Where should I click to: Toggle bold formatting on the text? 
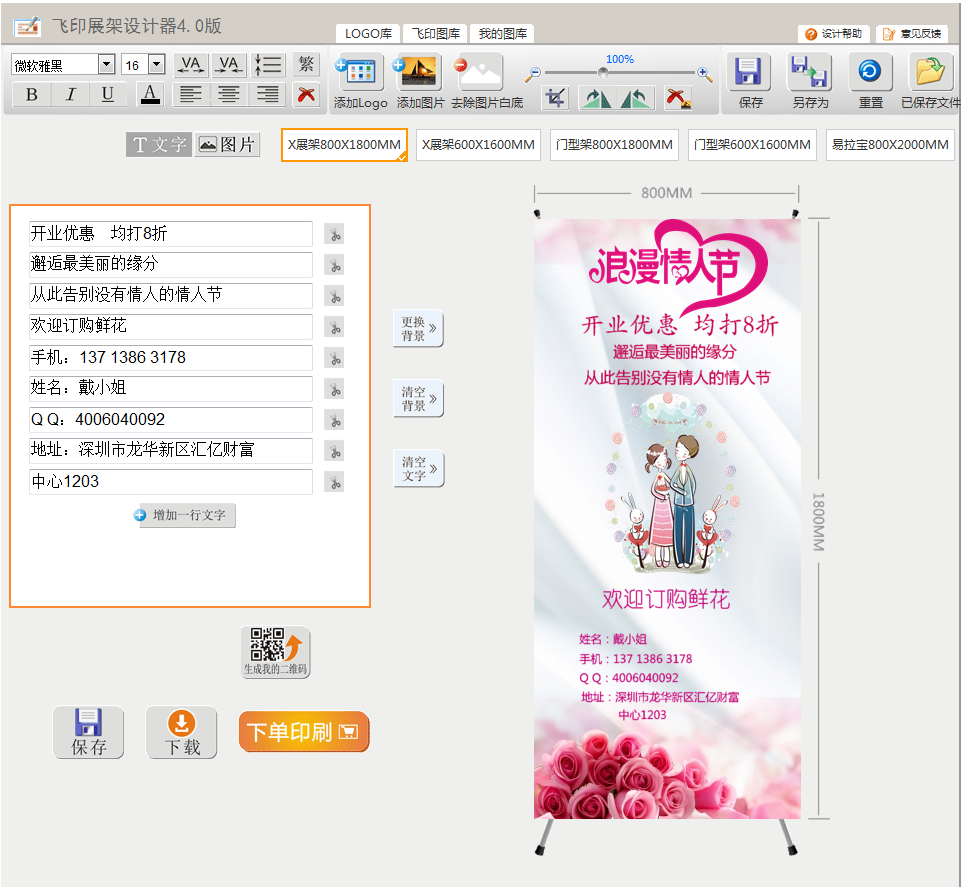(x=33, y=95)
